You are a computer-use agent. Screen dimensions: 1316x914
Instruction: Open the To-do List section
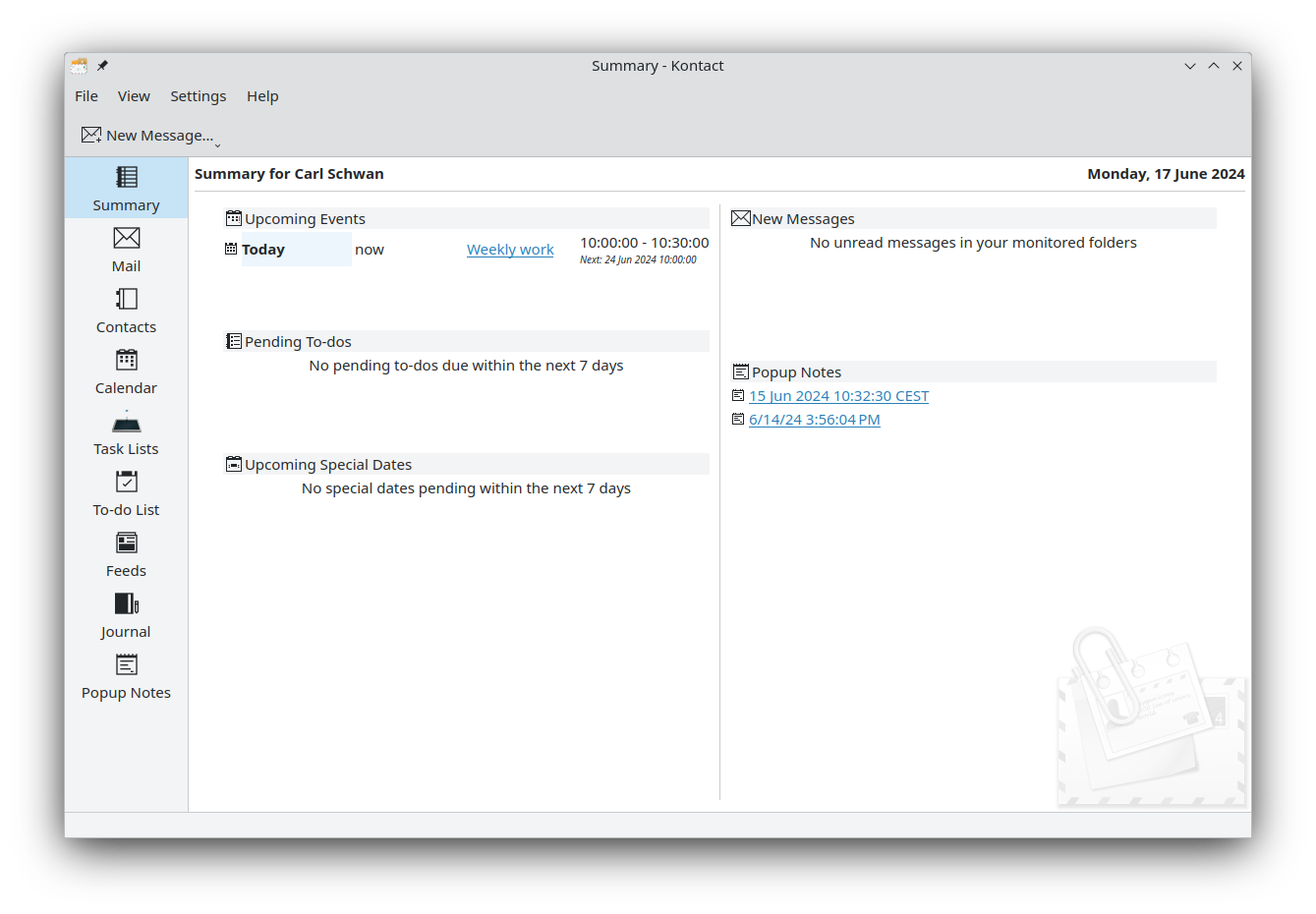[126, 493]
